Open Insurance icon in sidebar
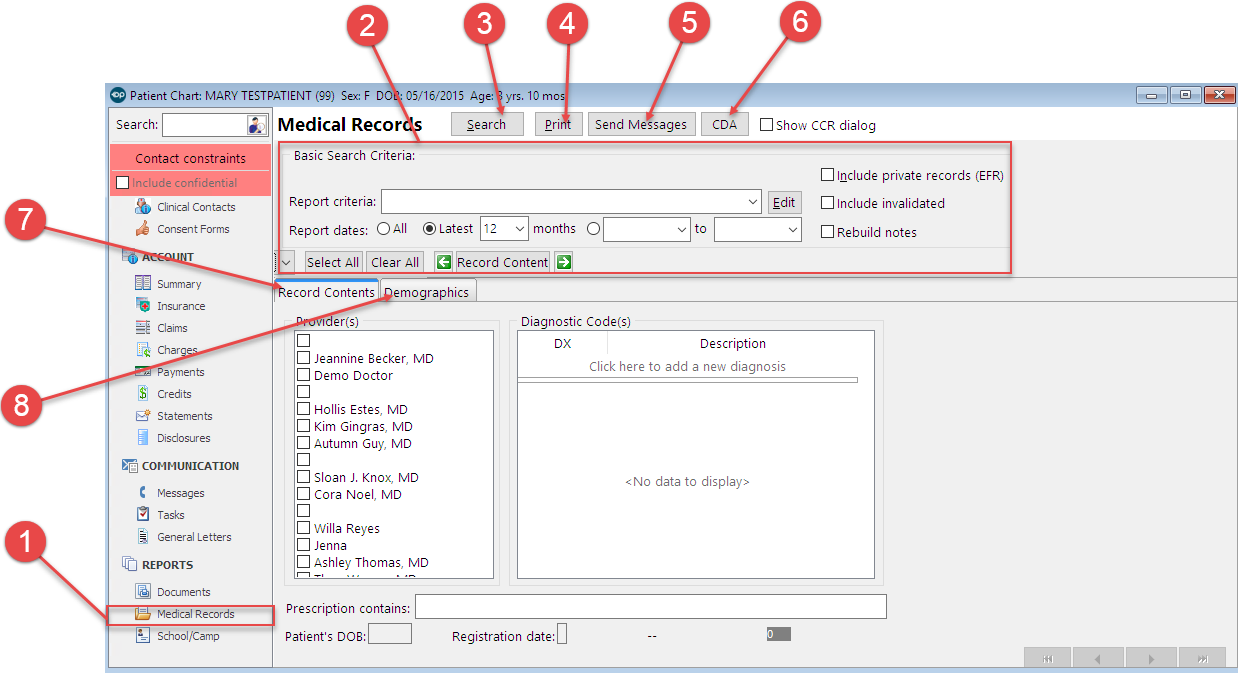The width and height of the screenshot is (1238, 673). (x=143, y=306)
